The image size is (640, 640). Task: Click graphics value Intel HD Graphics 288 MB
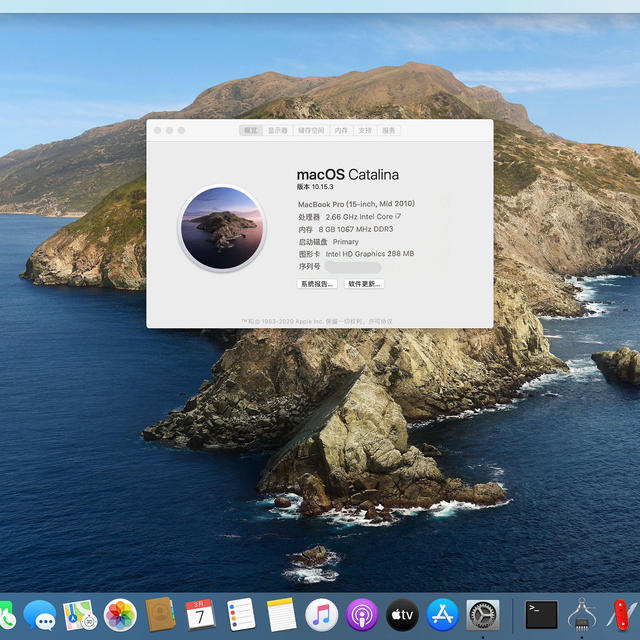pyautogui.click(x=370, y=254)
